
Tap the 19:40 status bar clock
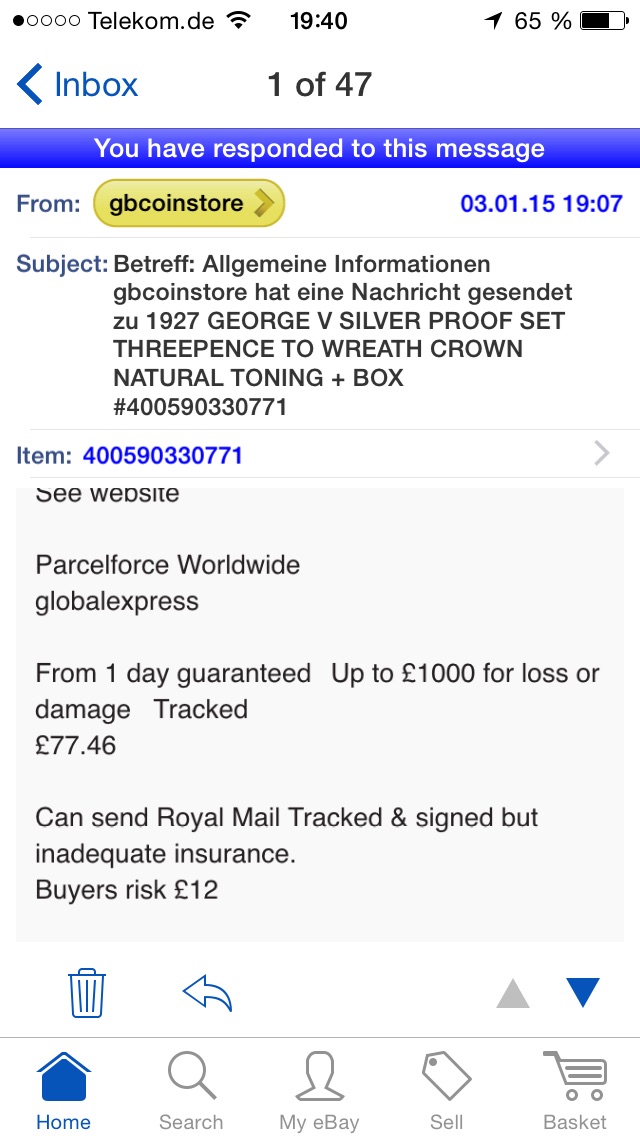(319, 20)
